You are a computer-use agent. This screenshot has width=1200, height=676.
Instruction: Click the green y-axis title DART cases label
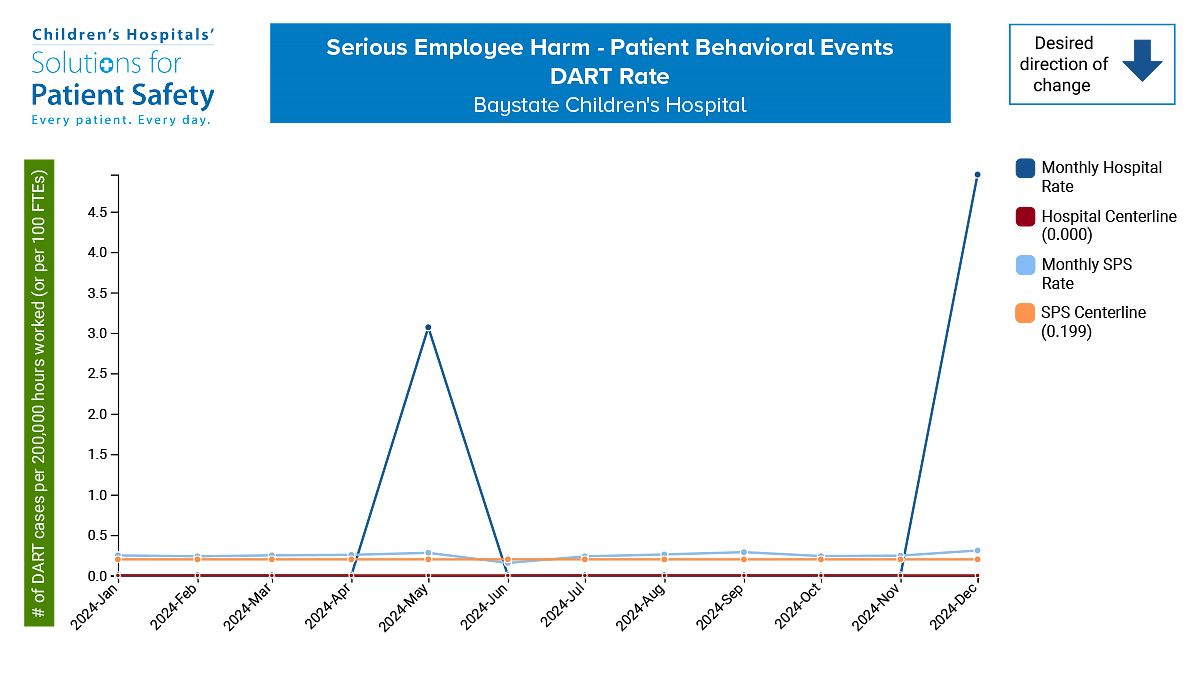tap(39, 392)
